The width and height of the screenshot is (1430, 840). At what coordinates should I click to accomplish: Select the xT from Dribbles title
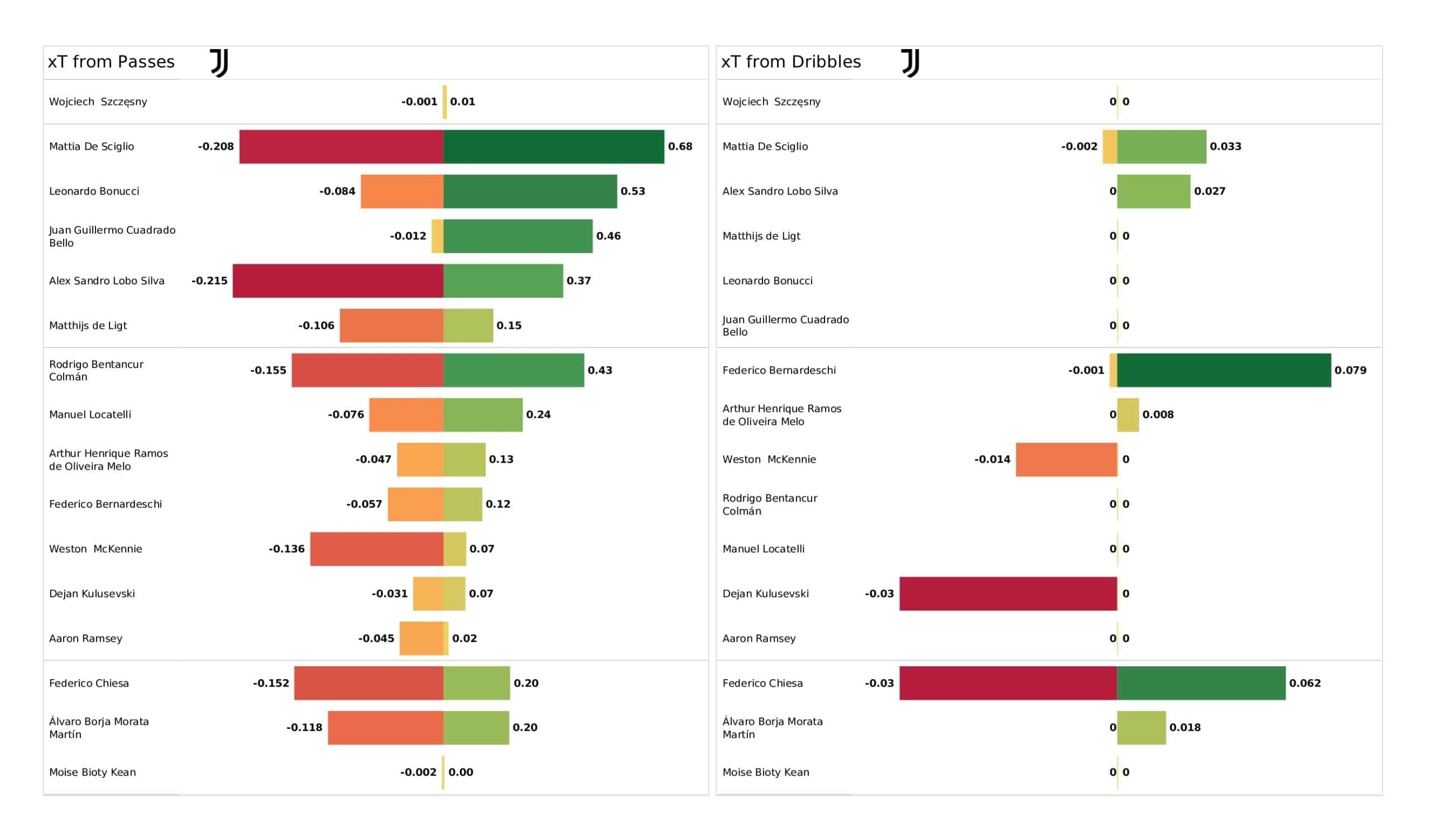click(790, 62)
